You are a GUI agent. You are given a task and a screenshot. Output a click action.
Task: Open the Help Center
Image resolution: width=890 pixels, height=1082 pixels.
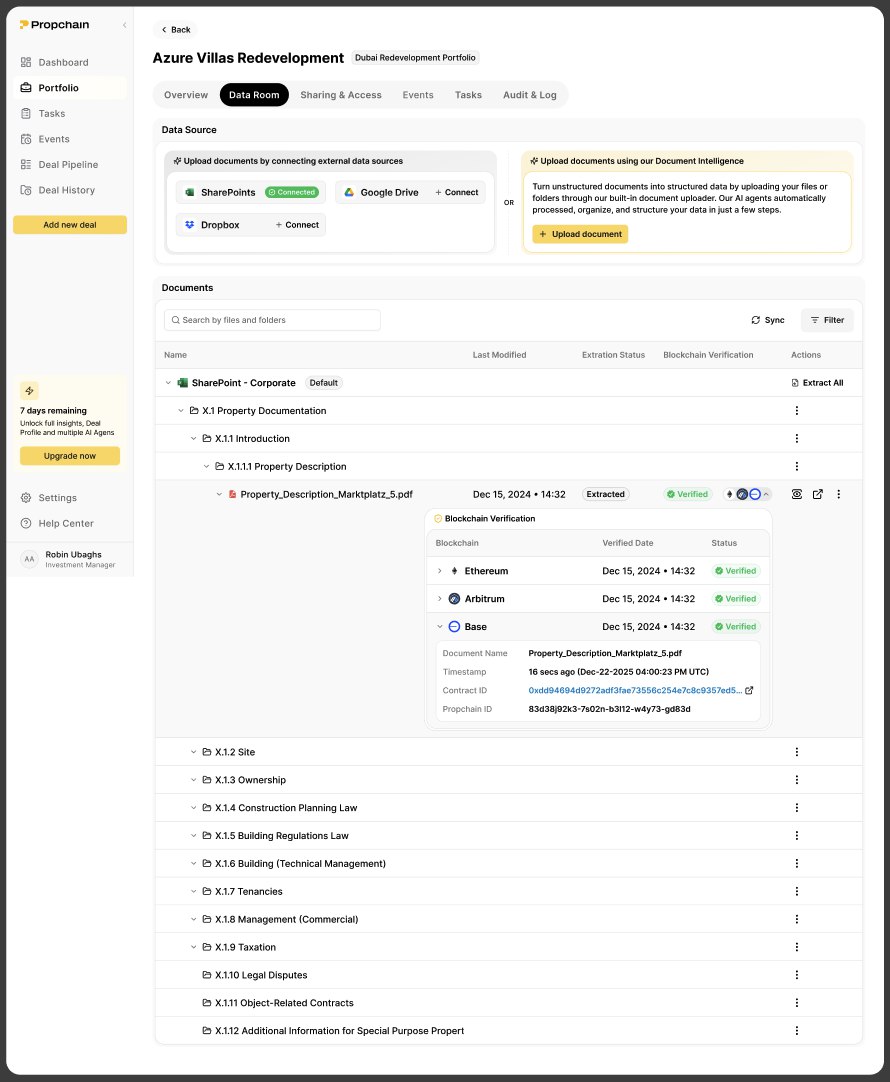click(69, 523)
